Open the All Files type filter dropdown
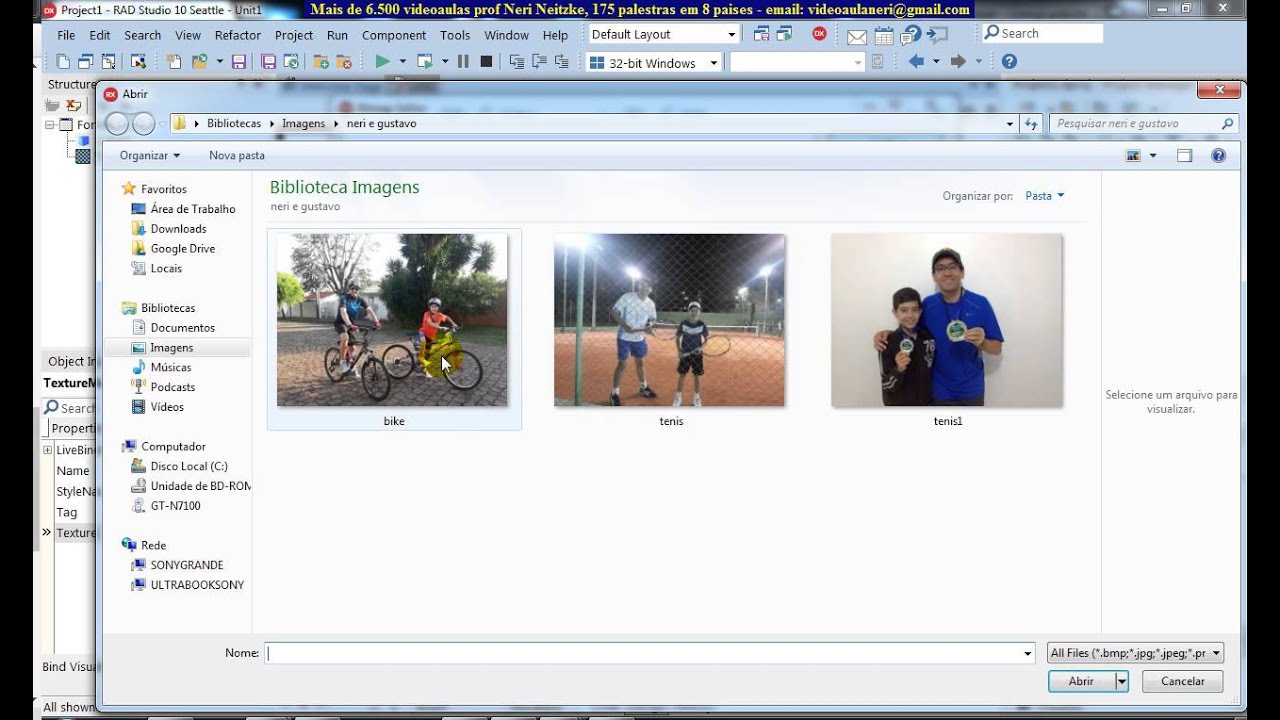 1135,653
